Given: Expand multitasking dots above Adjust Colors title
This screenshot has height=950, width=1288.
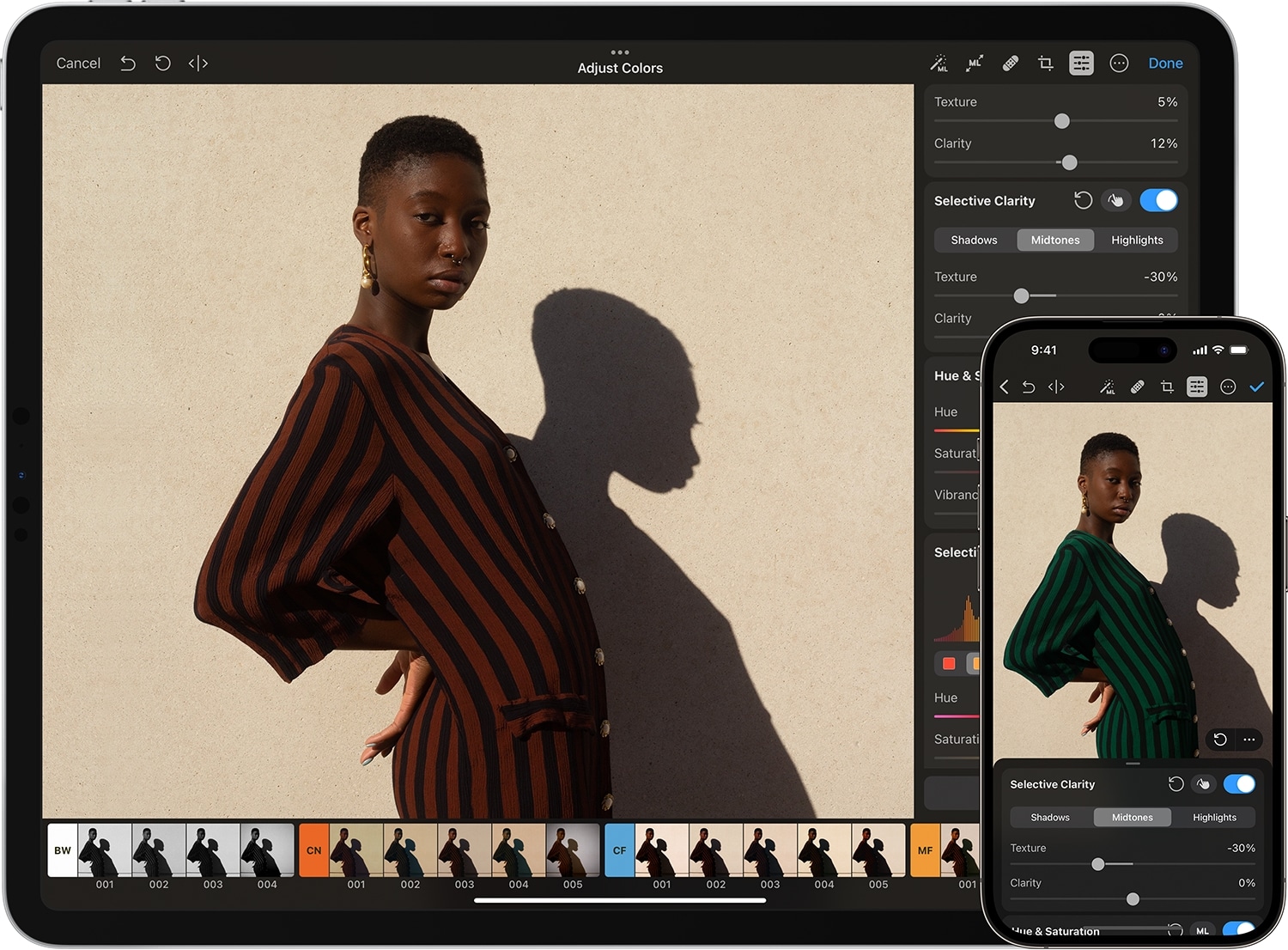Looking at the screenshot, I should pos(620,52).
